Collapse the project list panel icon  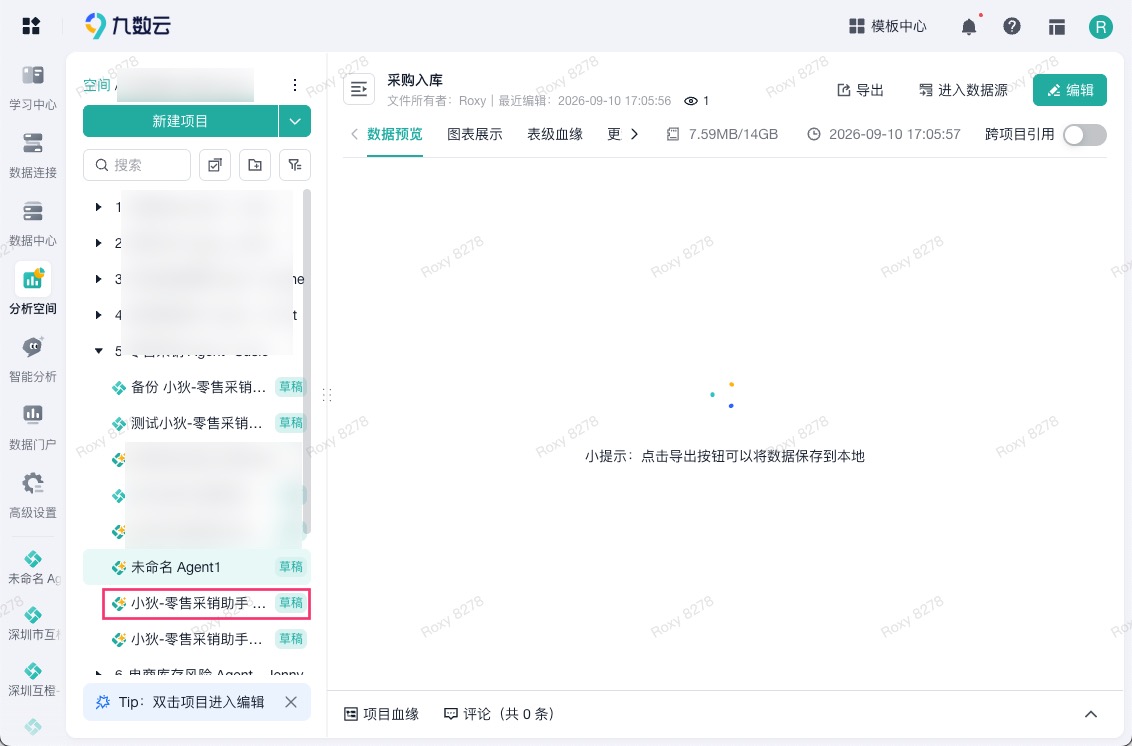(x=359, y=89)
